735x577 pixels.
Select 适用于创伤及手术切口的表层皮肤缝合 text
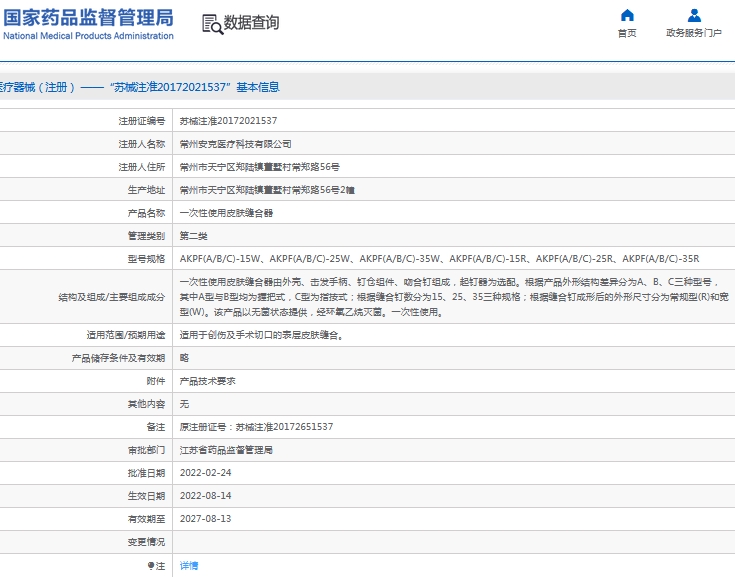262,335
